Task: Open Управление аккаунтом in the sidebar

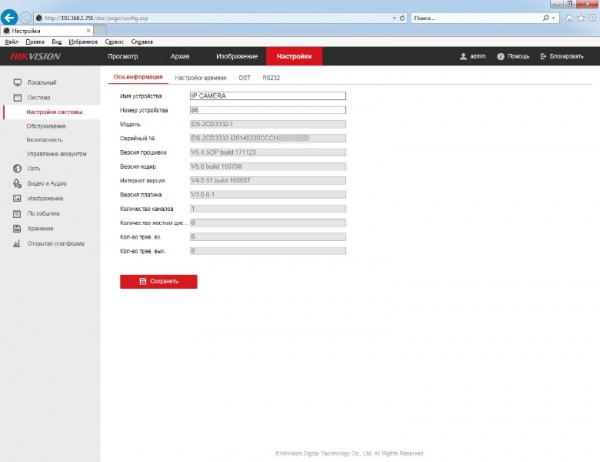Action: coord(57,154)
